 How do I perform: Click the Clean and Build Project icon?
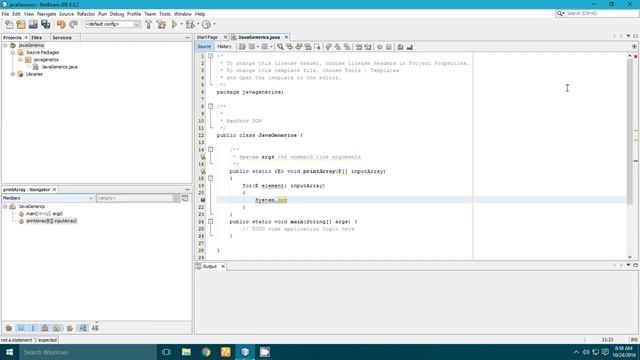pyautogui.click(x=162, y=24)
